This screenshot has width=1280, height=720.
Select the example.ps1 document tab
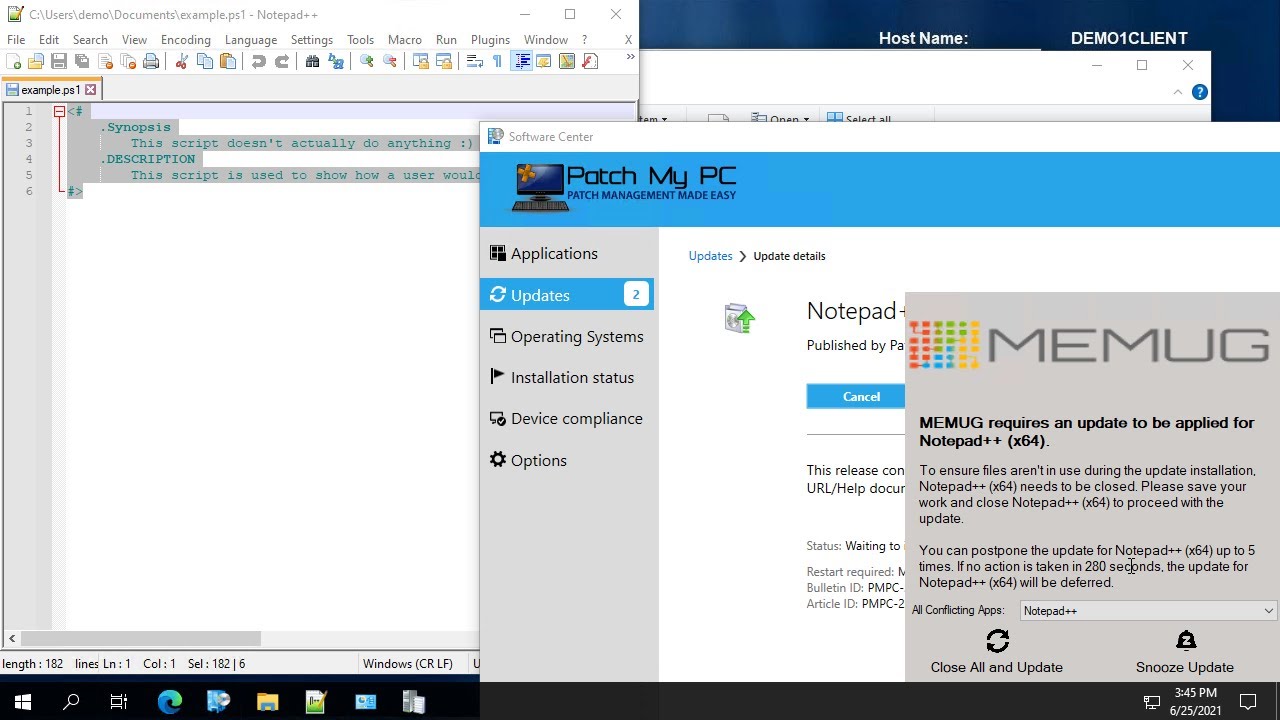point(50,90)
